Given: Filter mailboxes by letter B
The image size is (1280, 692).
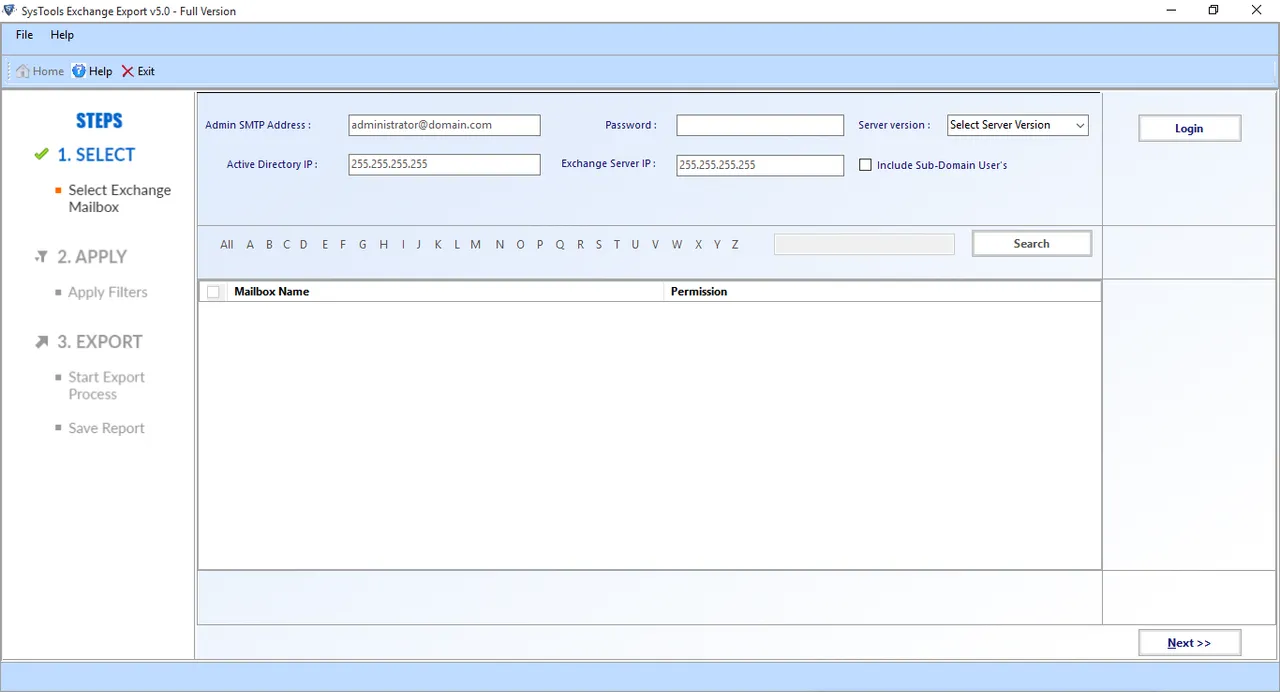Looking at the screenshot, I should (269, 245).
